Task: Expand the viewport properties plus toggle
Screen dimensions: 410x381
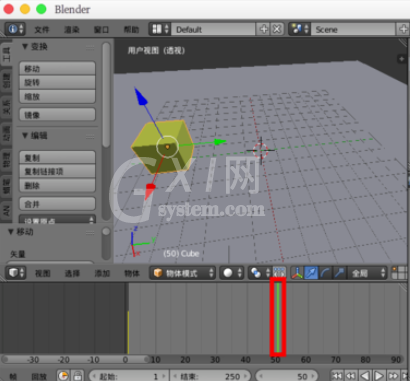Action: click(x=401, y=59)
